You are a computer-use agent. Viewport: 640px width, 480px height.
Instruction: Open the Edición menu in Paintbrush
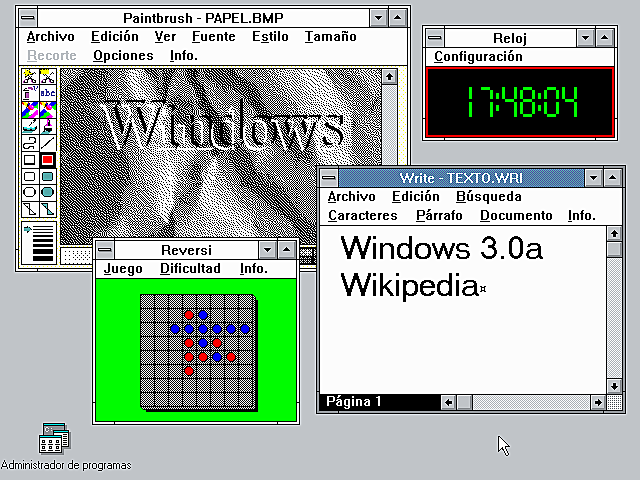click(x=115, y=37)
